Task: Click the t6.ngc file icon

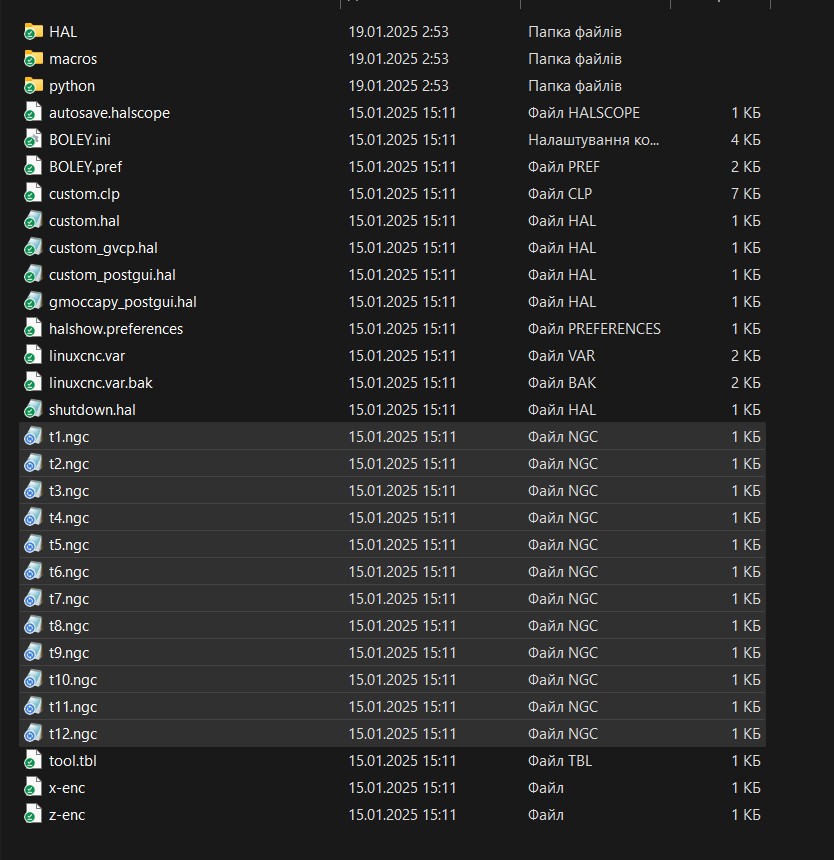Action: click(x=33, y=572)
